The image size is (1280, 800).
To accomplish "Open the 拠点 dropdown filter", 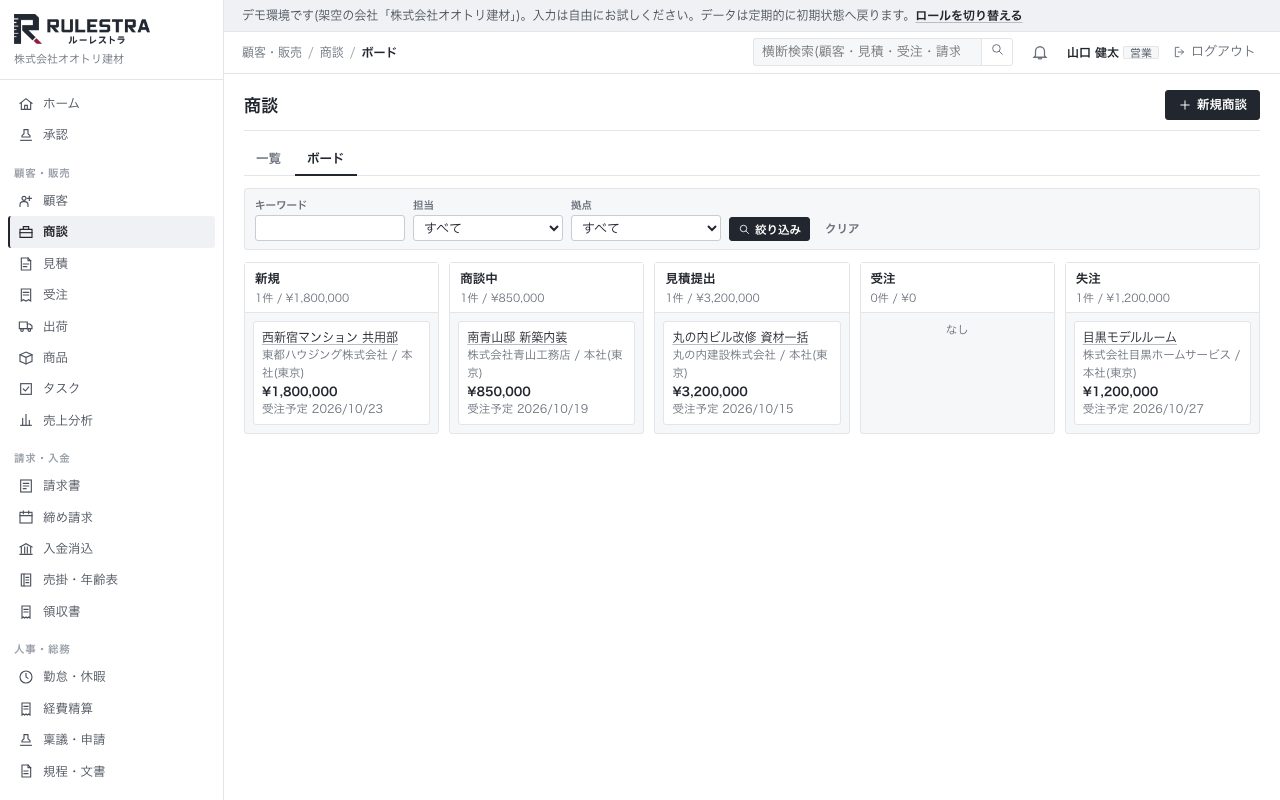I will point(646,228).
